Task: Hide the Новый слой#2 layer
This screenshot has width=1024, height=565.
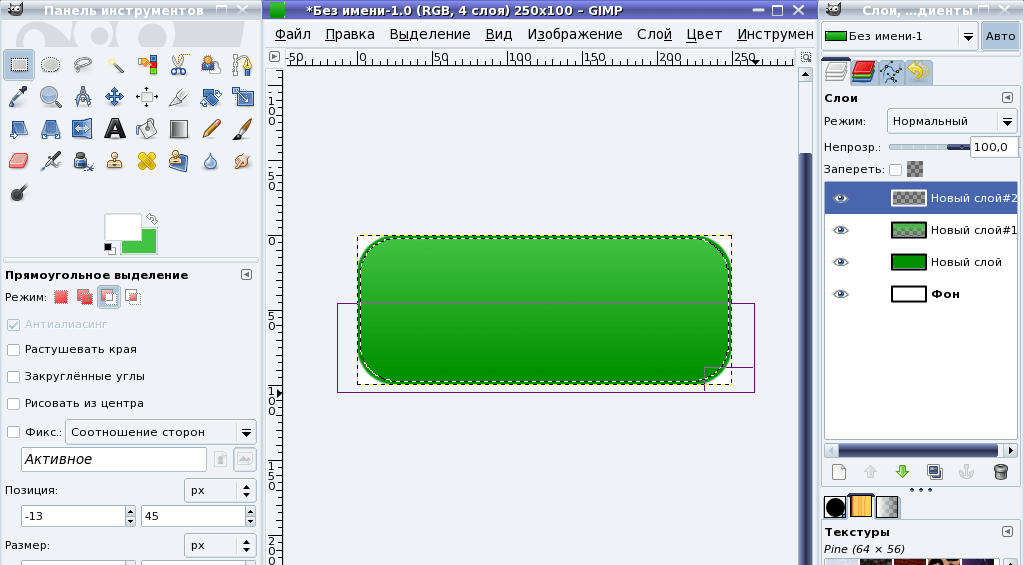Action: 840,198
